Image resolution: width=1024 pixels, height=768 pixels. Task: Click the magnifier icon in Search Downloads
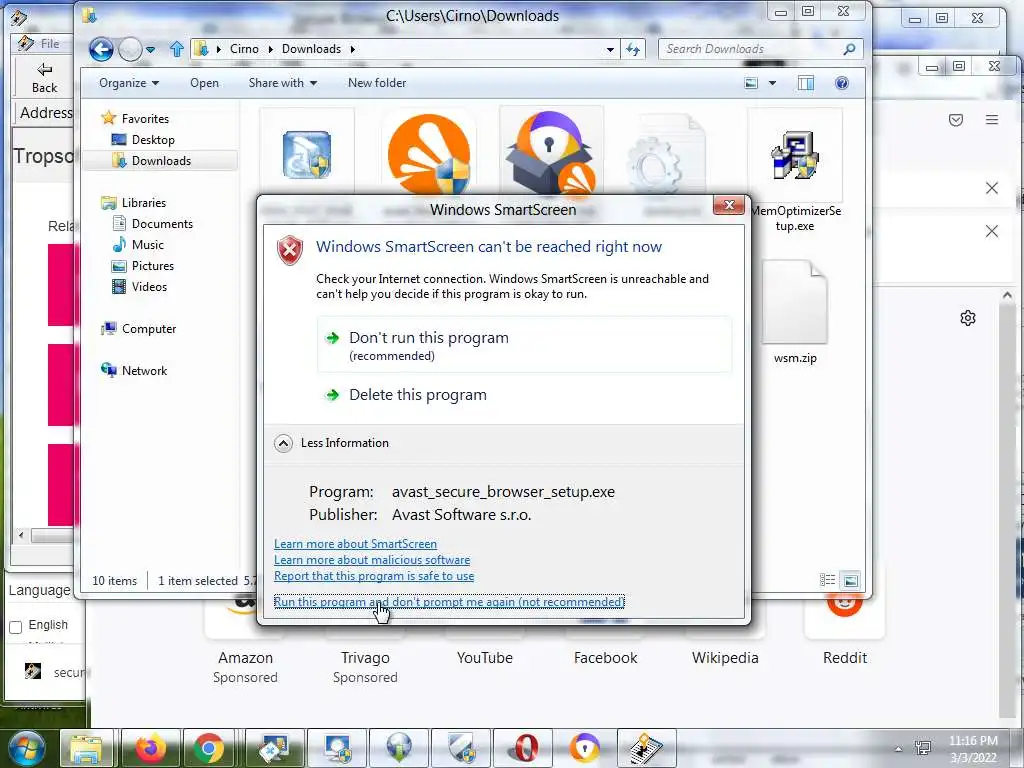849,49
